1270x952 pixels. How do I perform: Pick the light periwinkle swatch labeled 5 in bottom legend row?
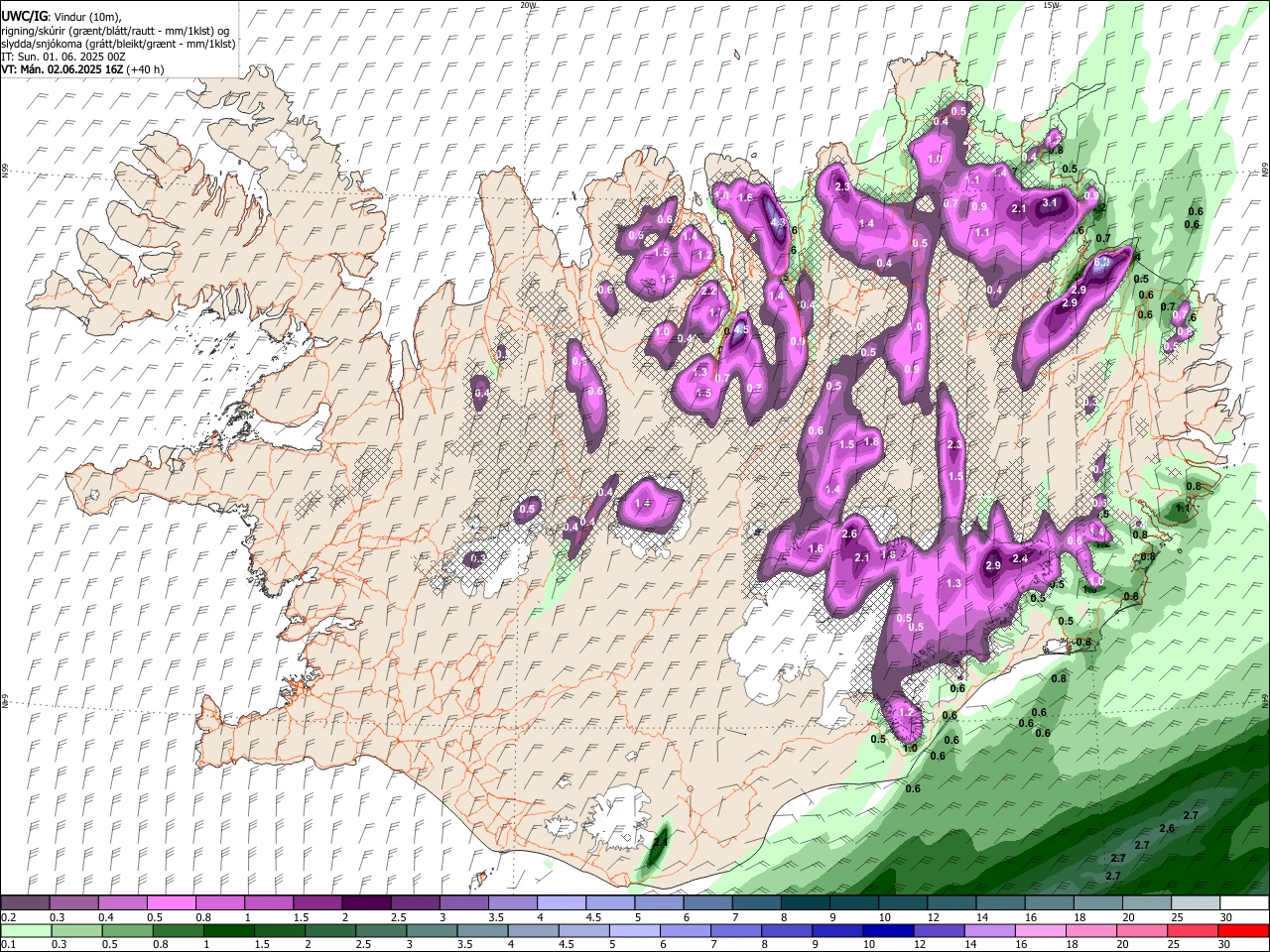pos(634,930)
